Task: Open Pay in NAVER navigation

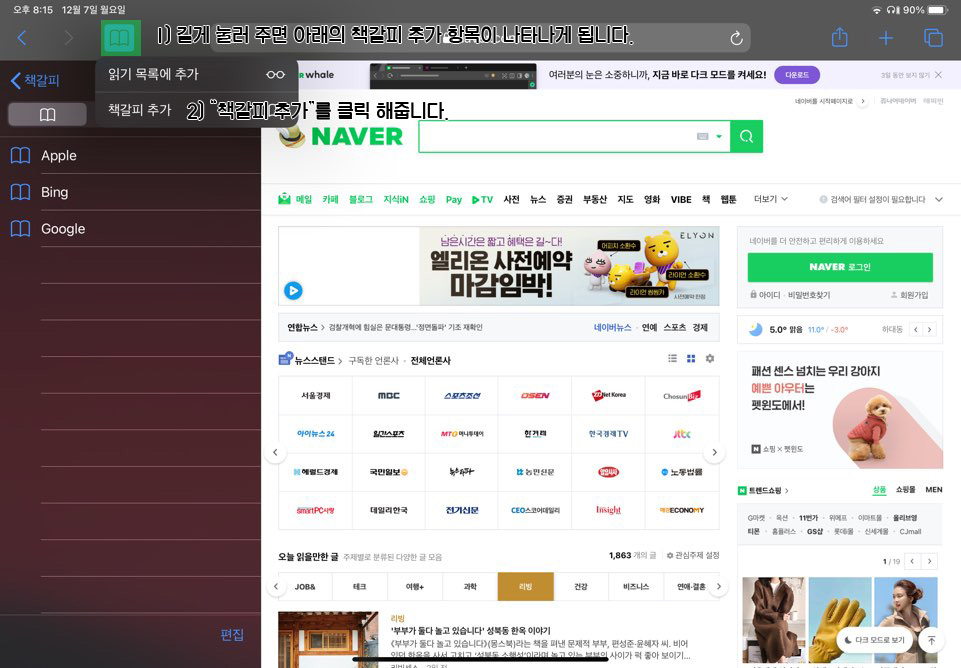Action: pyautogui.click(x=454, y=199)
